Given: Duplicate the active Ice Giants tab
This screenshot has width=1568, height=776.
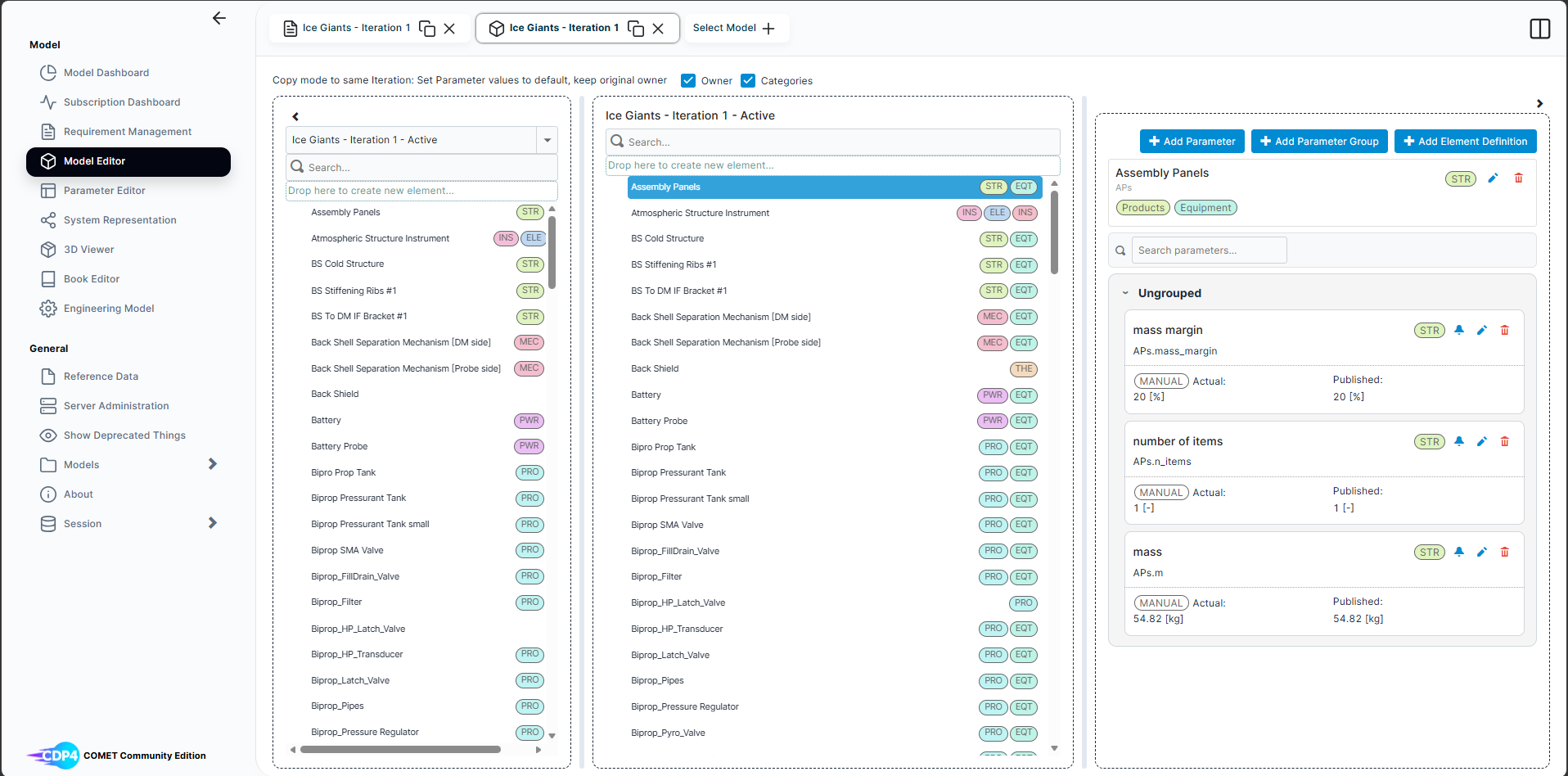Looking at the screenshot, I should [x=636, y=28].
